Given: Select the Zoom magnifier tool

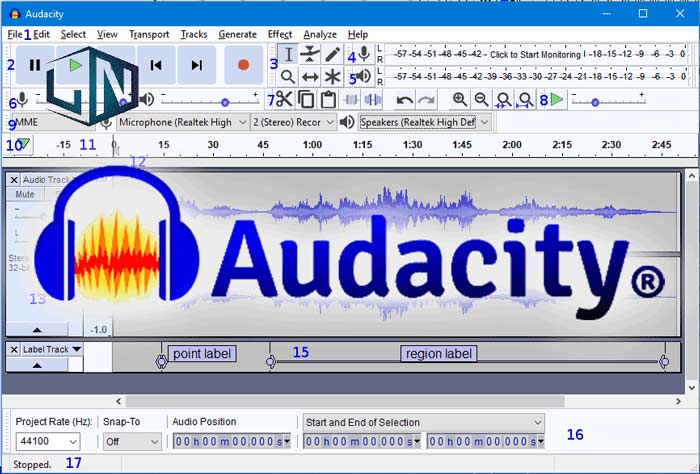Looking at the screenshot, I should [x=288, y=77].
